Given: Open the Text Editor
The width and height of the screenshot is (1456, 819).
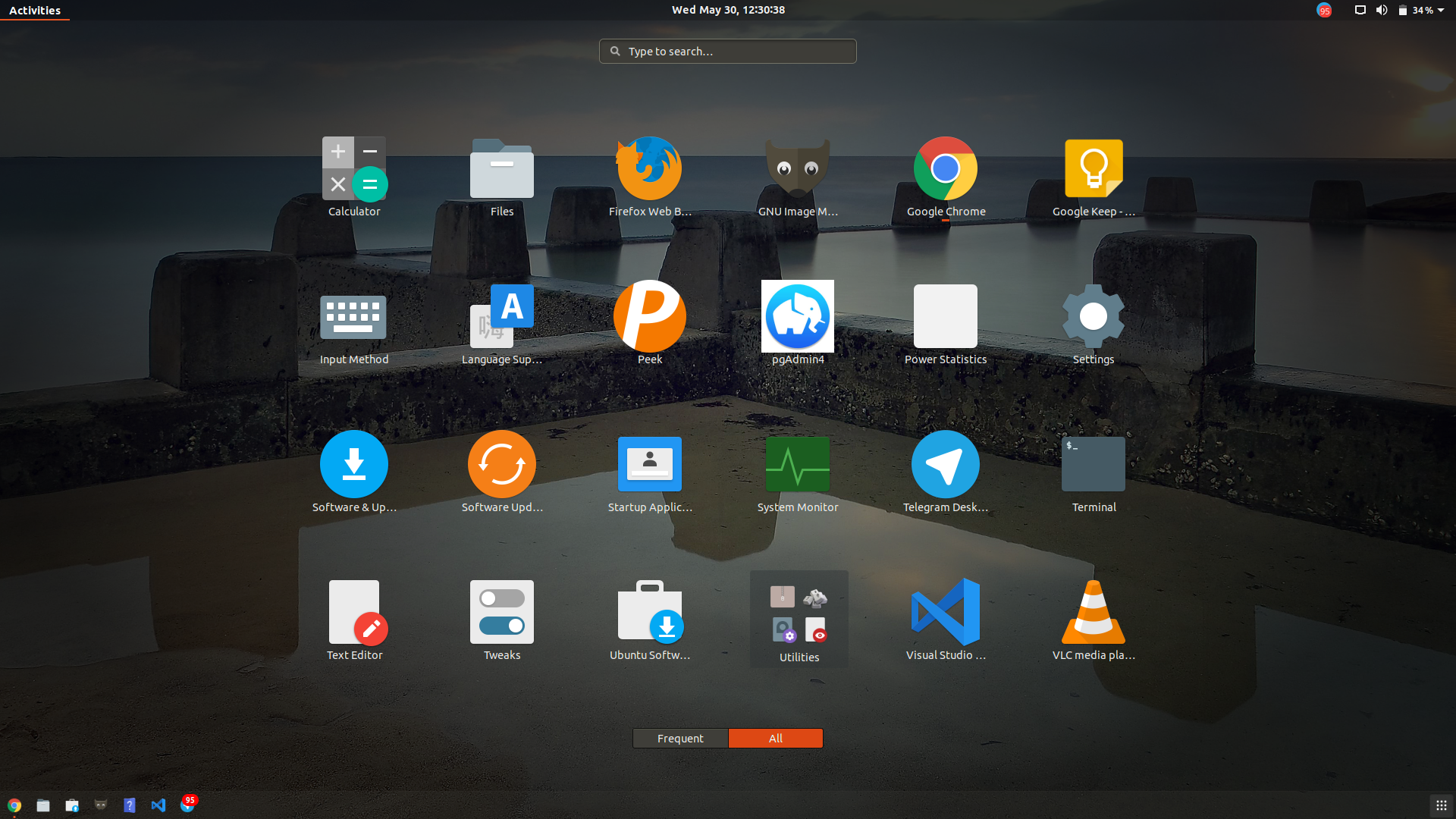Looking at the screenshot, I should pyautogui.click(x=354, y=621).
